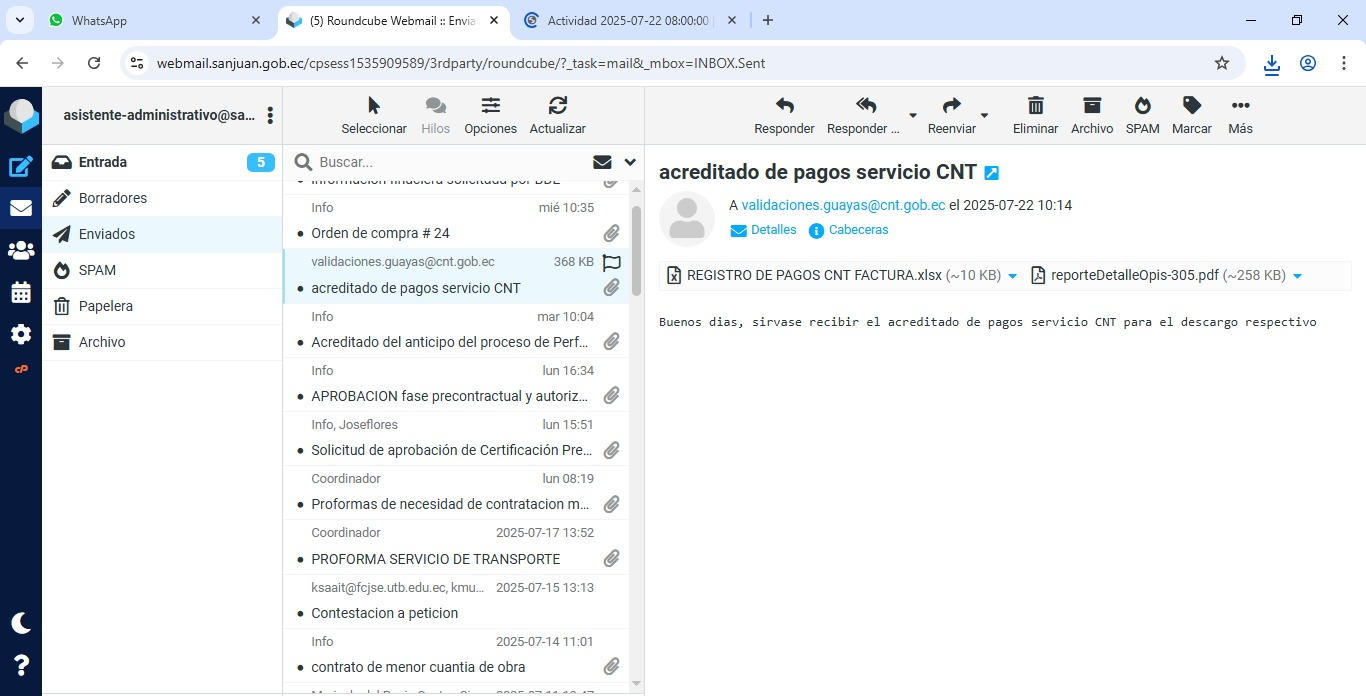
Task: Expand the Reenviar dropdown arrow
Action: click(984, 116)
